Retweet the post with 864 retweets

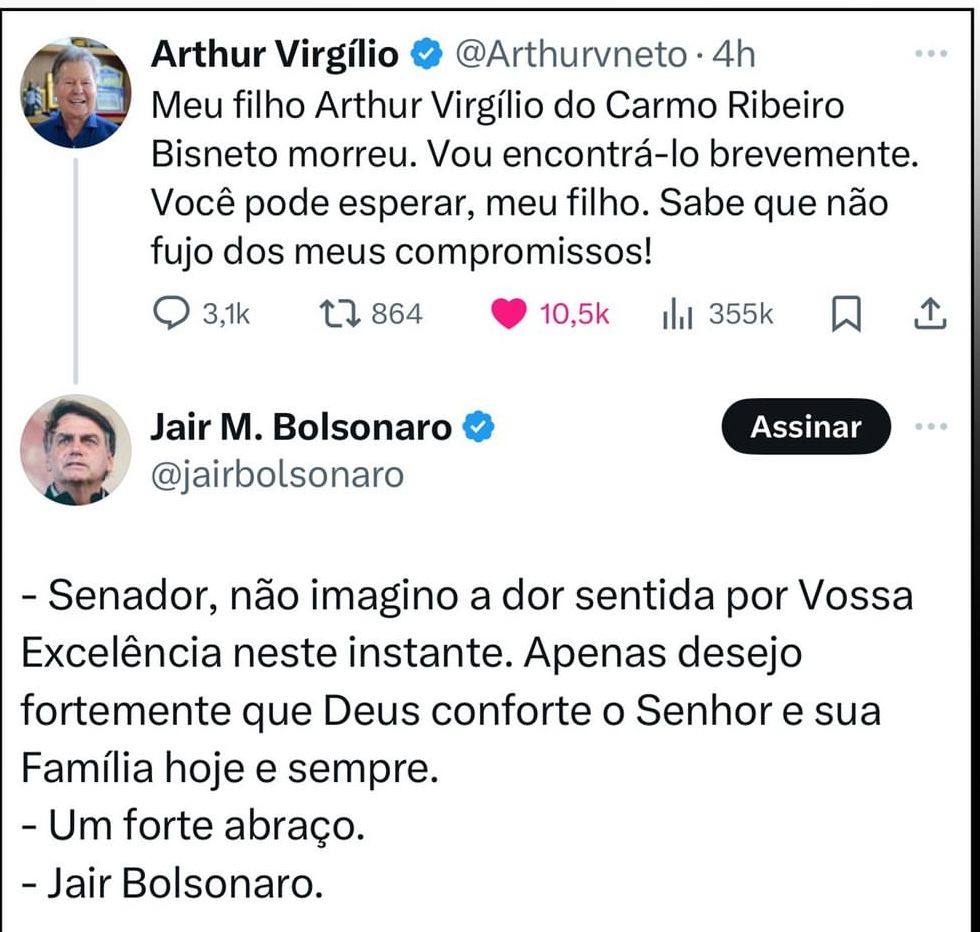point(336,314)
